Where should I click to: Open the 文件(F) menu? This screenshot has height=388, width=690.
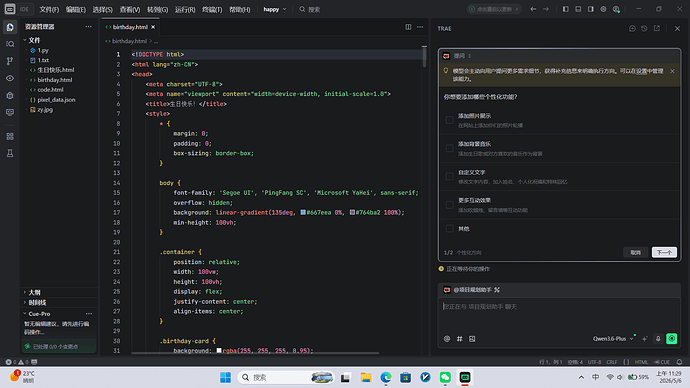click(x=49, y=9)
